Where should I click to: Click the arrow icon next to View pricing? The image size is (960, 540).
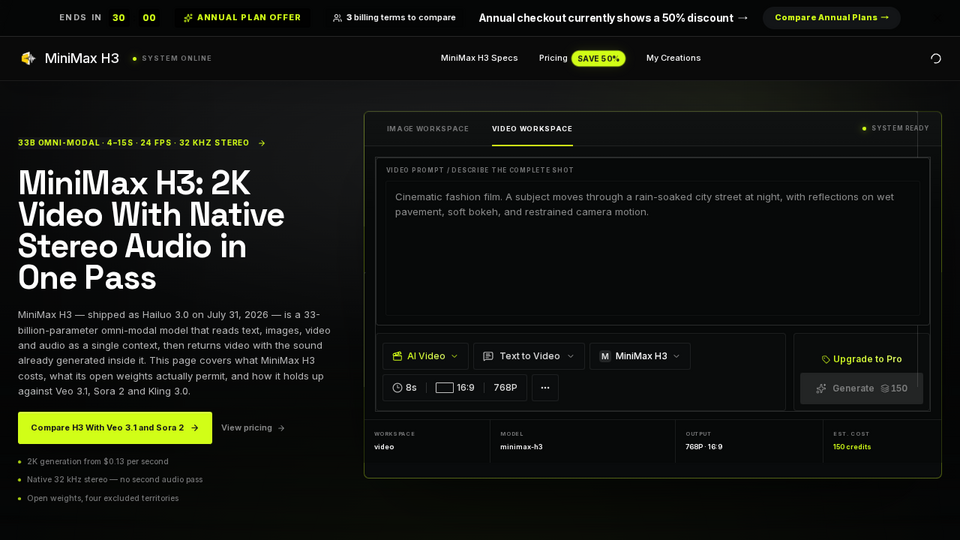281,428
